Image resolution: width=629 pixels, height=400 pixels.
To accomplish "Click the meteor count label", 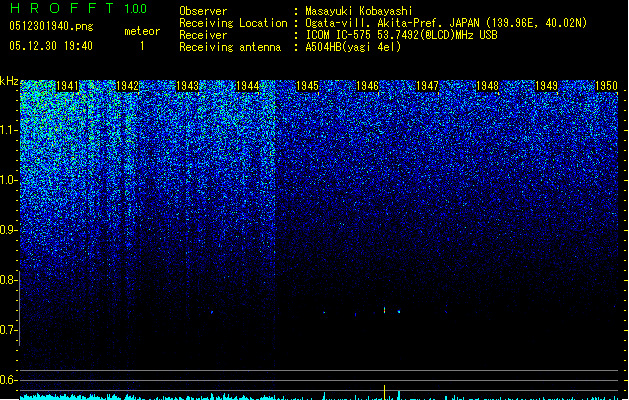I will (142, 31).
